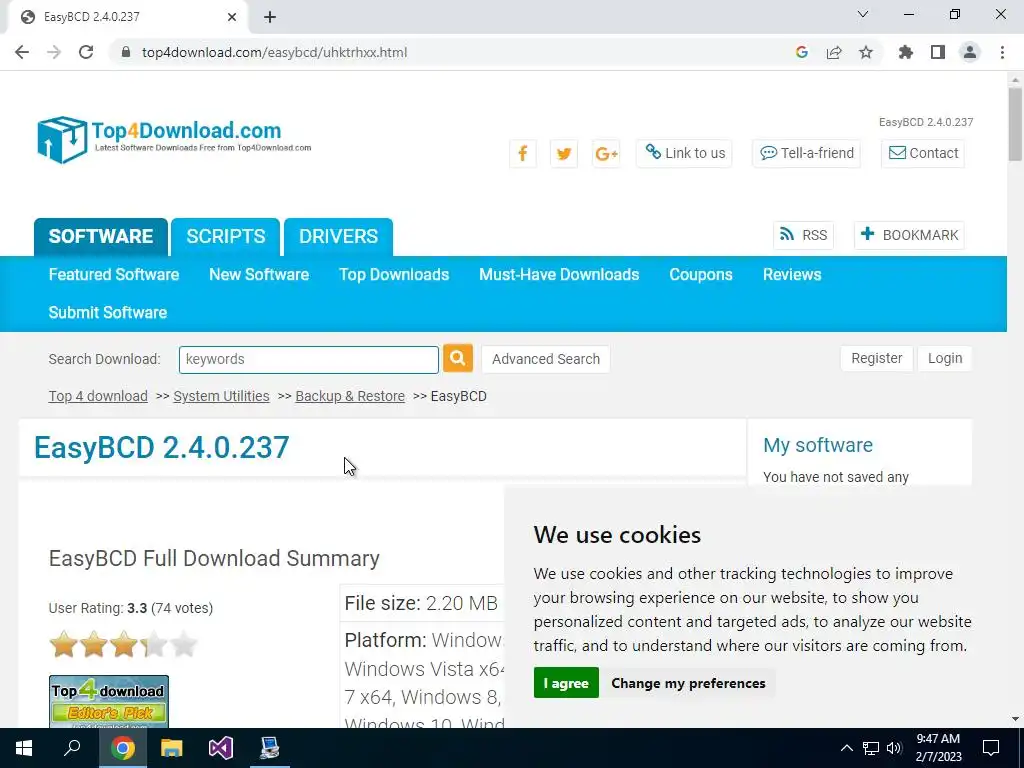1024x768 pixels.
Task: Bookmark page with the star icon
Action: click(x=865, y=52)
